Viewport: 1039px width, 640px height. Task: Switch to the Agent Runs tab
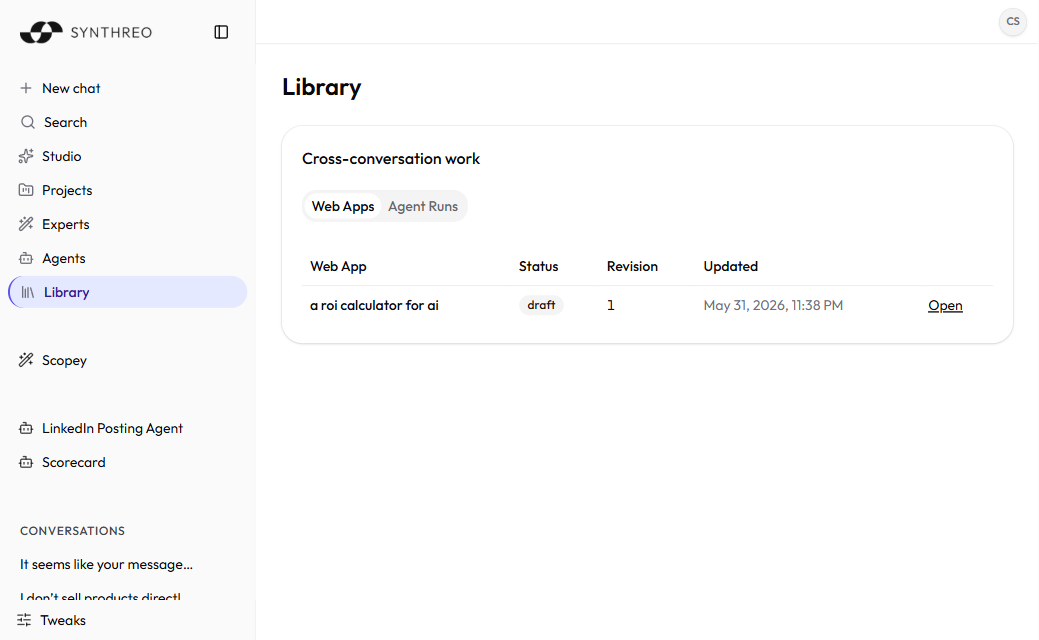pyautogui.click(x=423, y=206)
